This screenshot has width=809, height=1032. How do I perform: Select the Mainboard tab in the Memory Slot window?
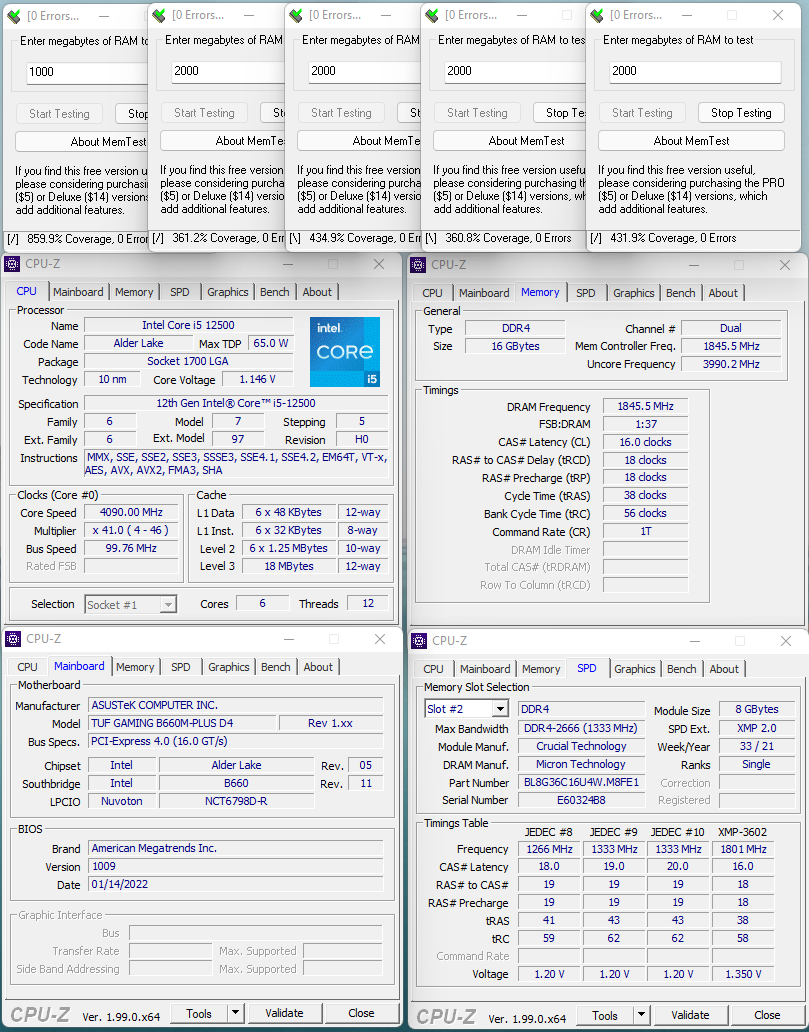pyautogui.click(x=485, y=669)
